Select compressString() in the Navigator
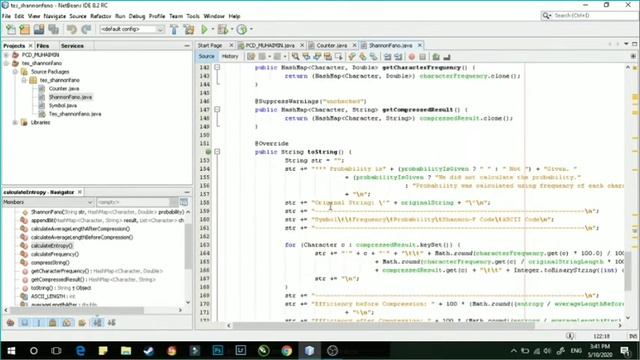 50,262
